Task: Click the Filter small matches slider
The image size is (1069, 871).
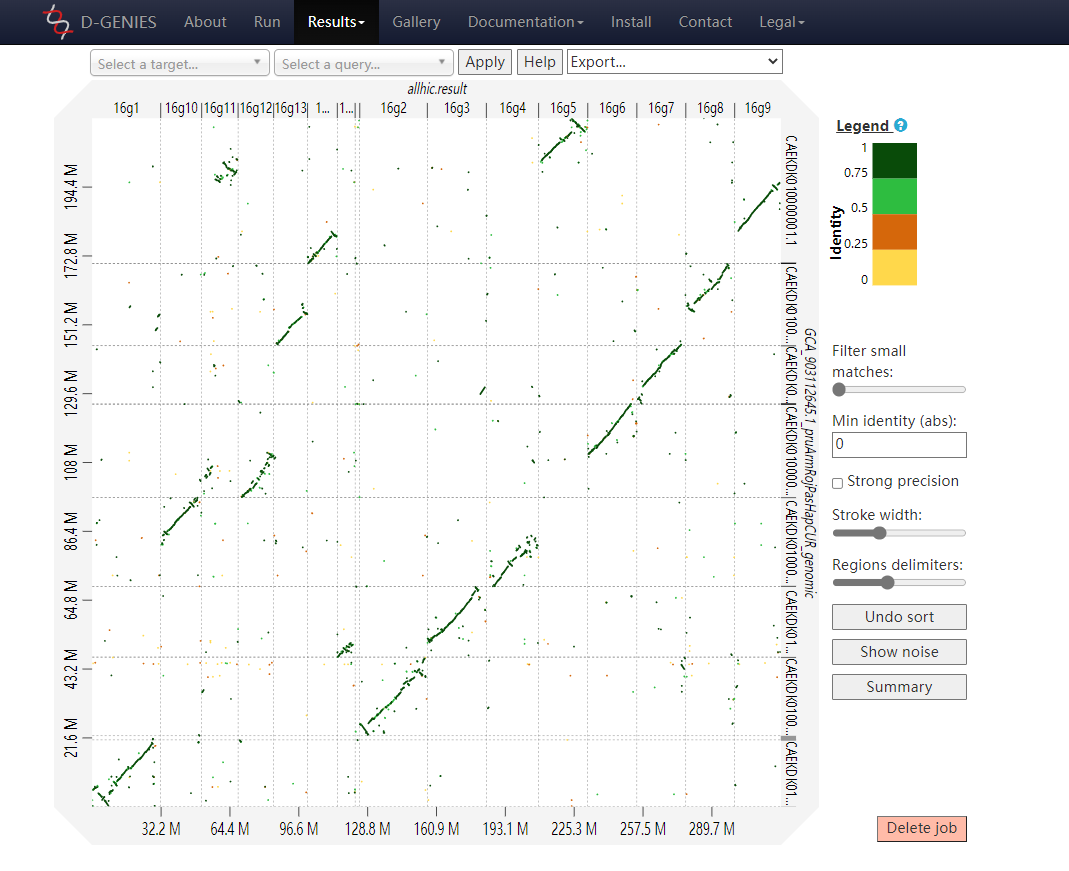Action: (x=899, y=389)
